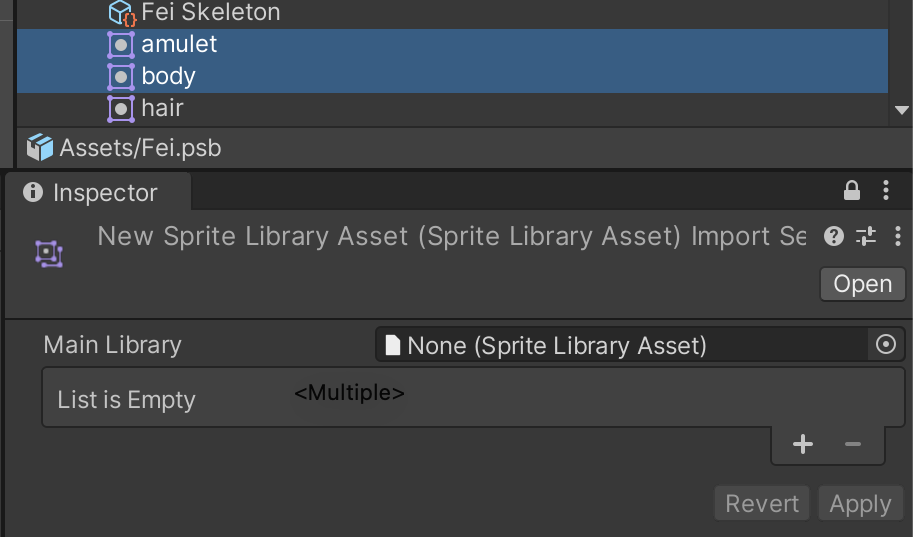
Task: Click the Sprite Library Asset header icon
Action: coord(49,254)
